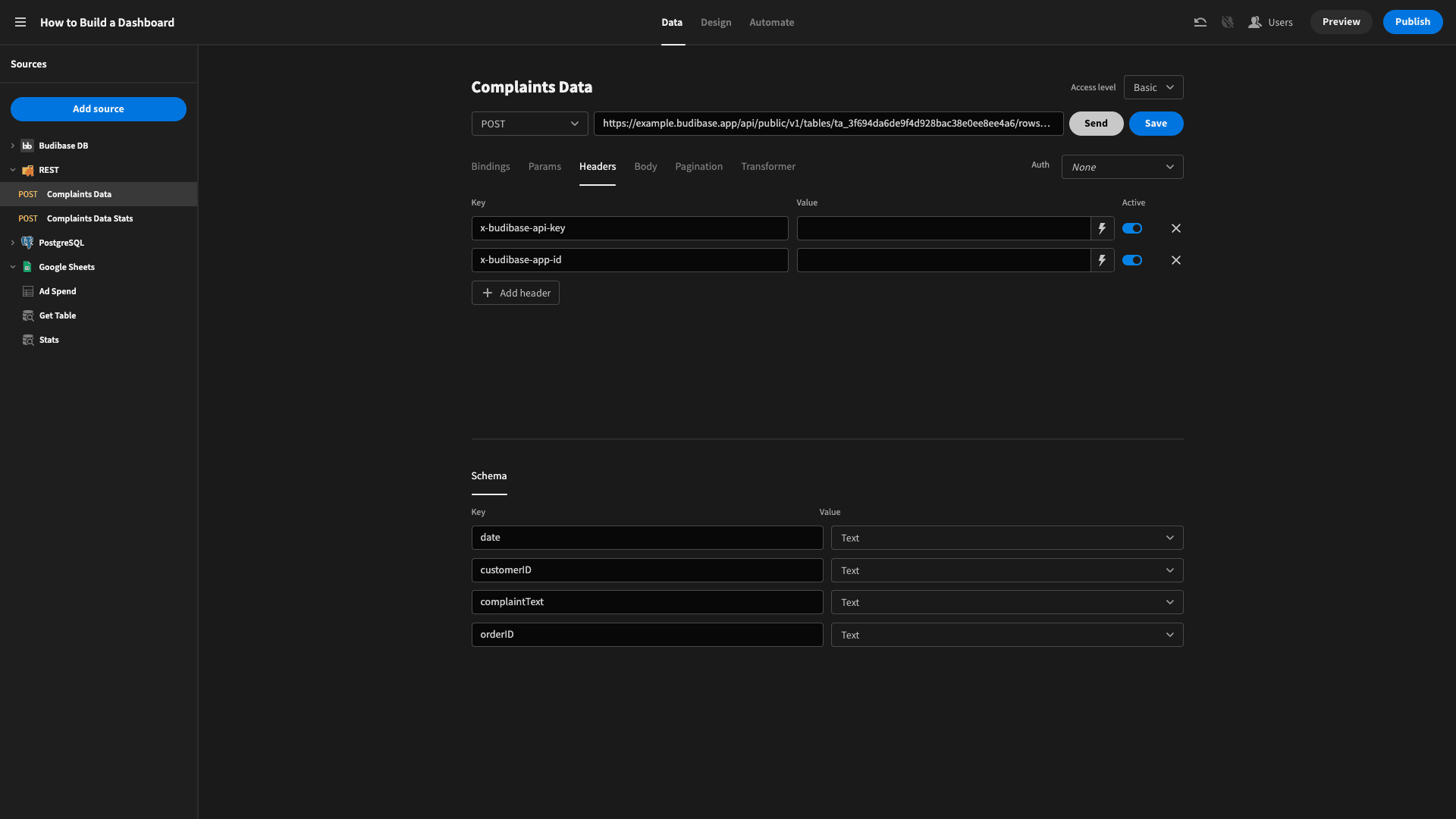
Task: Click the Publish button
Action: point(1412,22)
